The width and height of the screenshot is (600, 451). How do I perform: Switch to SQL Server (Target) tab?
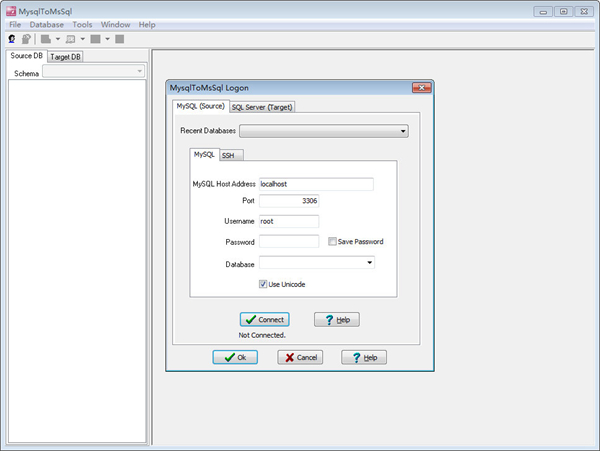pos(262,107)
